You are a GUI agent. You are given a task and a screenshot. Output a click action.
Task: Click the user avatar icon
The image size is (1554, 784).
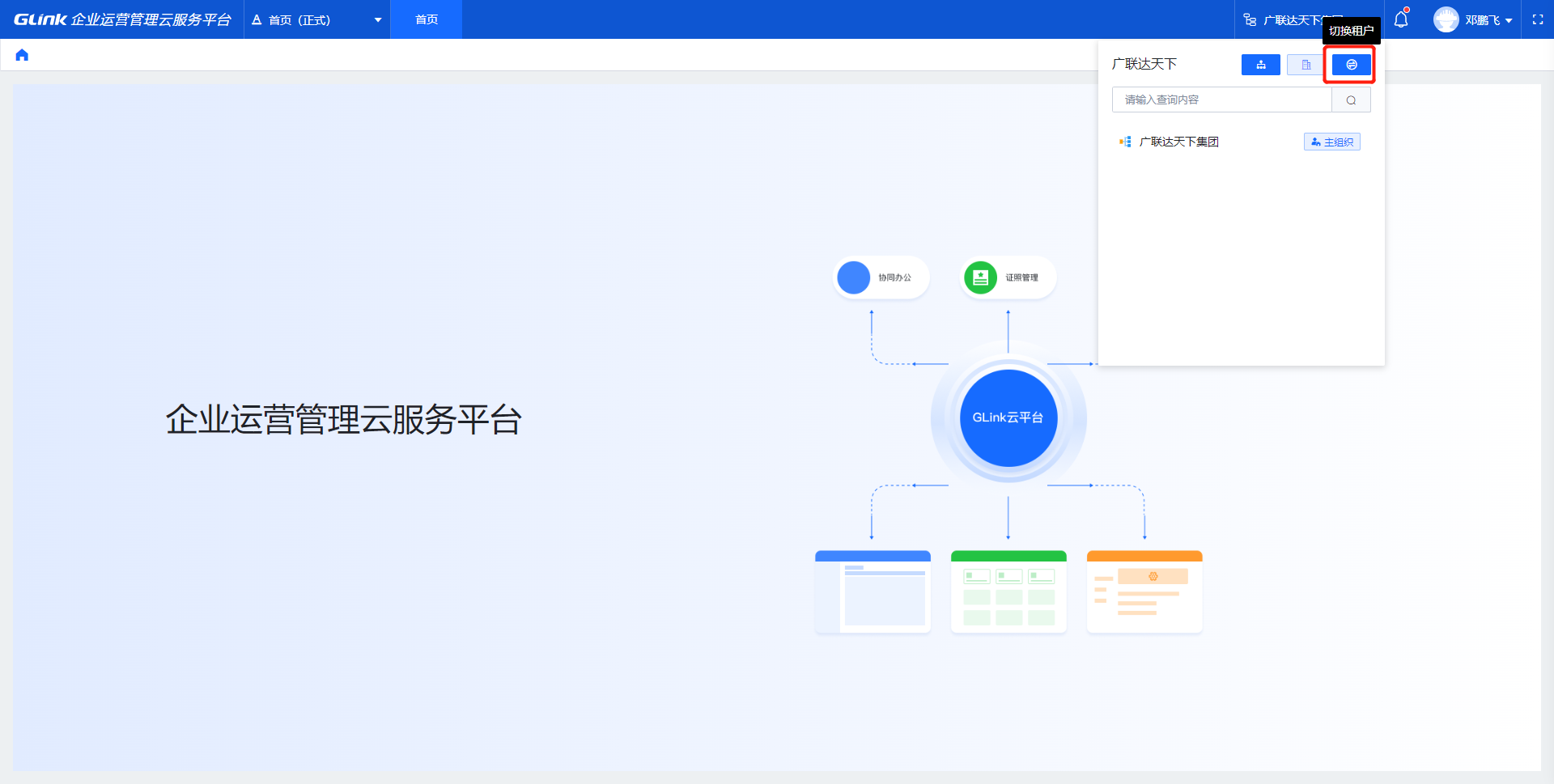[x=1446, y=19]
